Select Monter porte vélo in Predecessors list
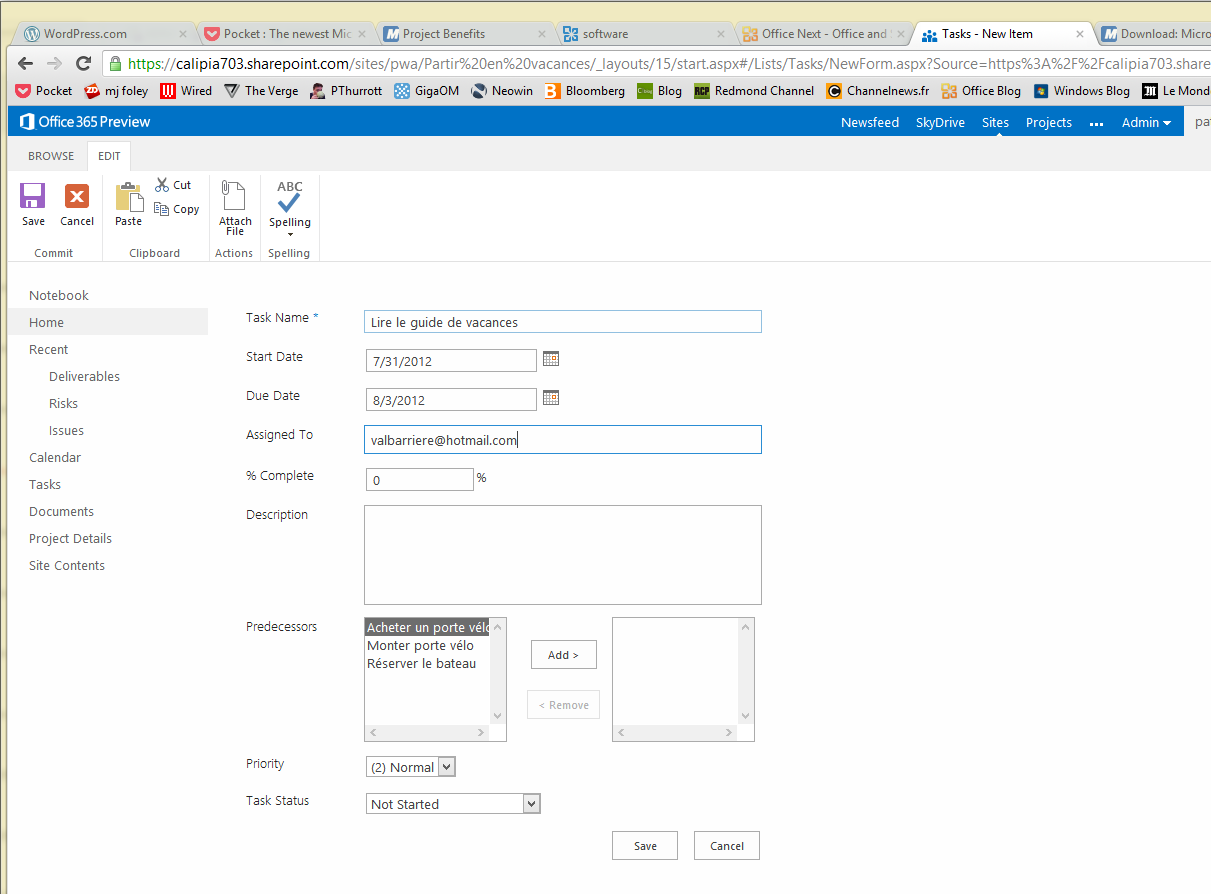The width and height of the screenshot is (1211, 894). (421, 646)
